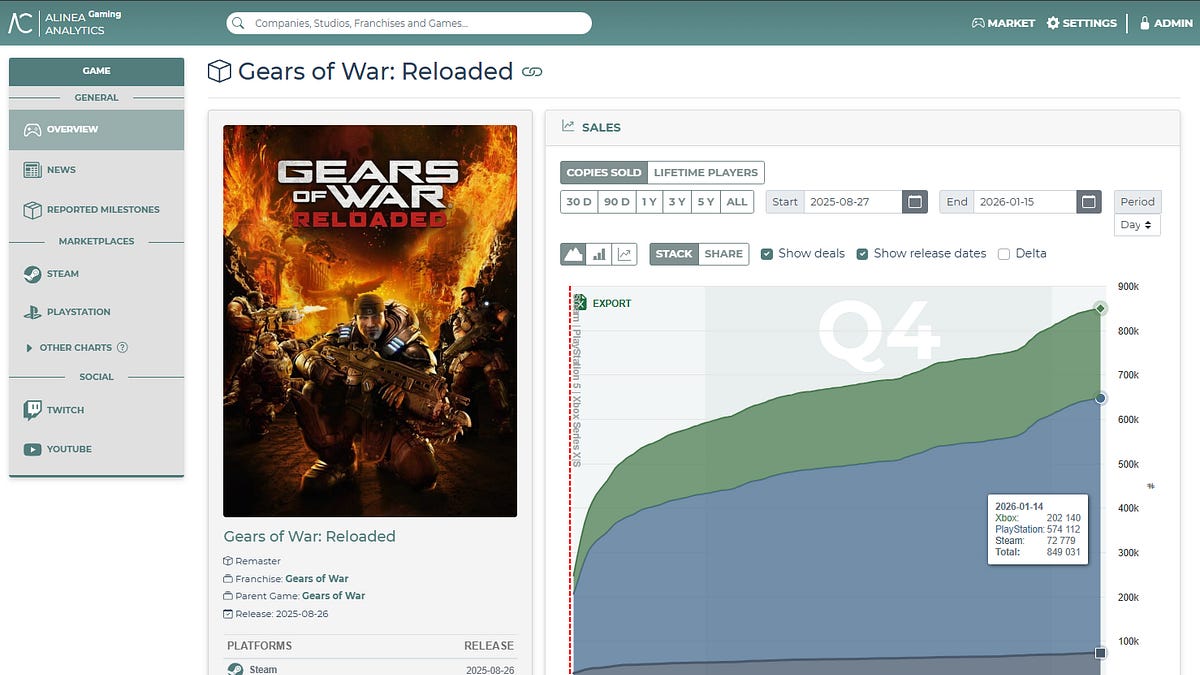This screenshot has width=1200, height=675.
Task: Select the SHARE display mode
Action: (724, 254)
